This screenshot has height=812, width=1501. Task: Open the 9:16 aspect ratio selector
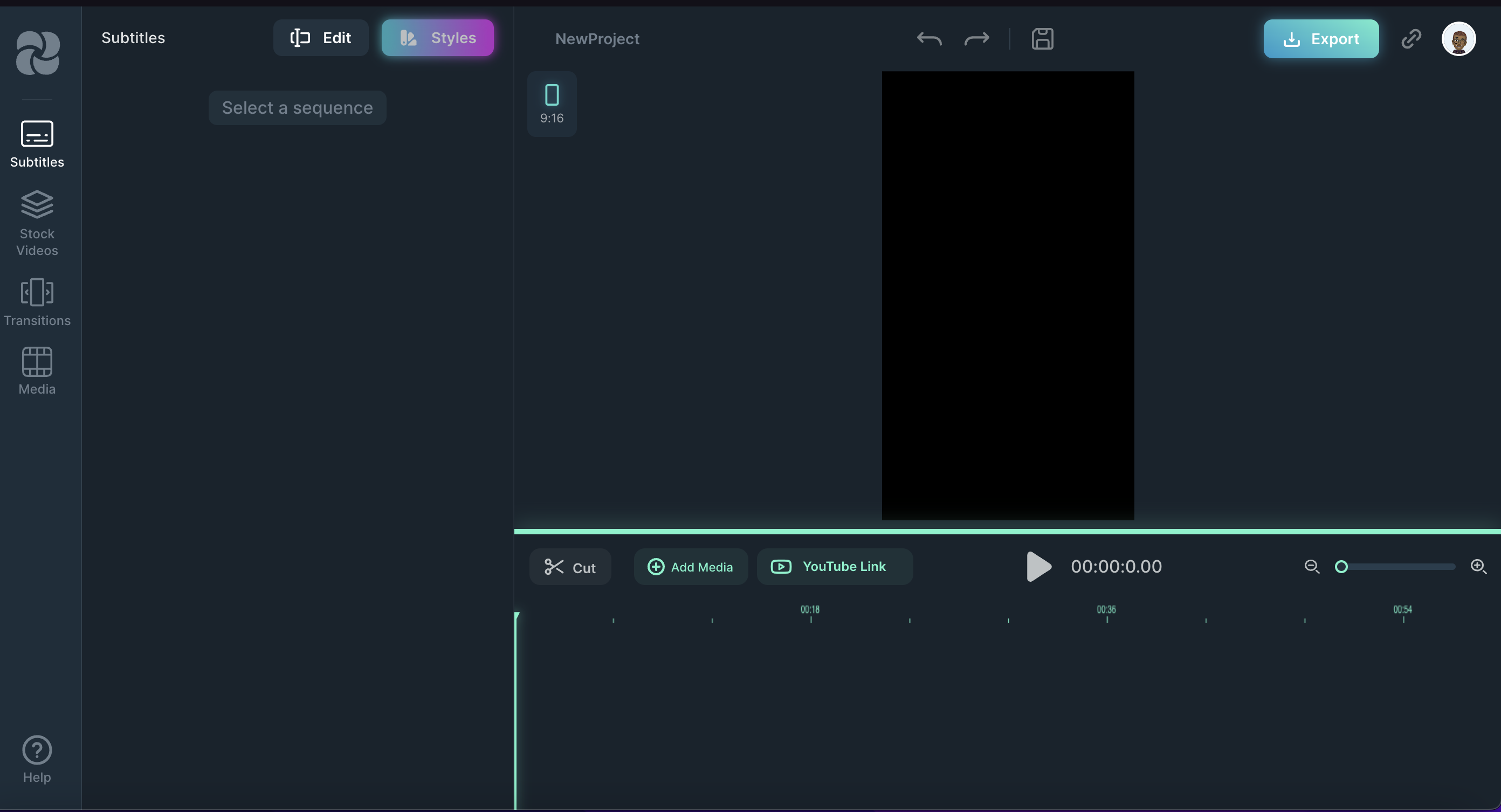[551, 105]
